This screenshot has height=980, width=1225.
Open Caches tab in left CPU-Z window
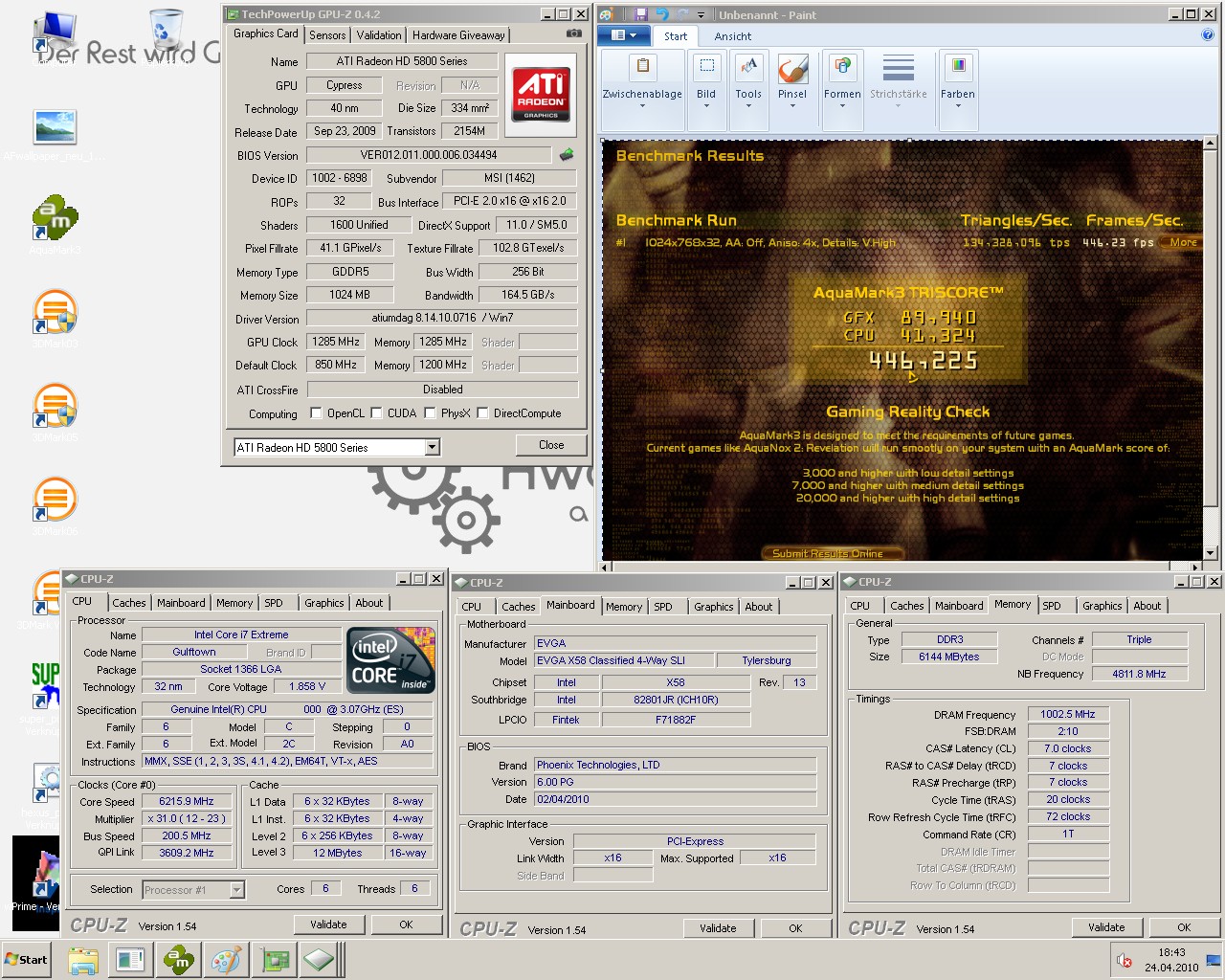click(x=129, y=603)
